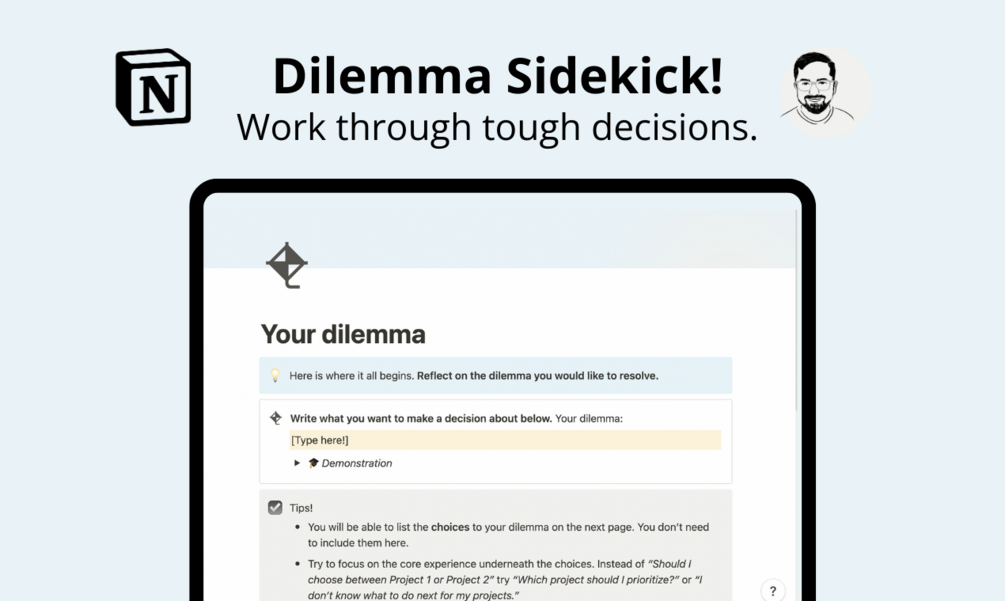Screen dimensions: 1005x601
Task: Click the Work through tough decisions subtitle
Action: [x=497, y=128]
